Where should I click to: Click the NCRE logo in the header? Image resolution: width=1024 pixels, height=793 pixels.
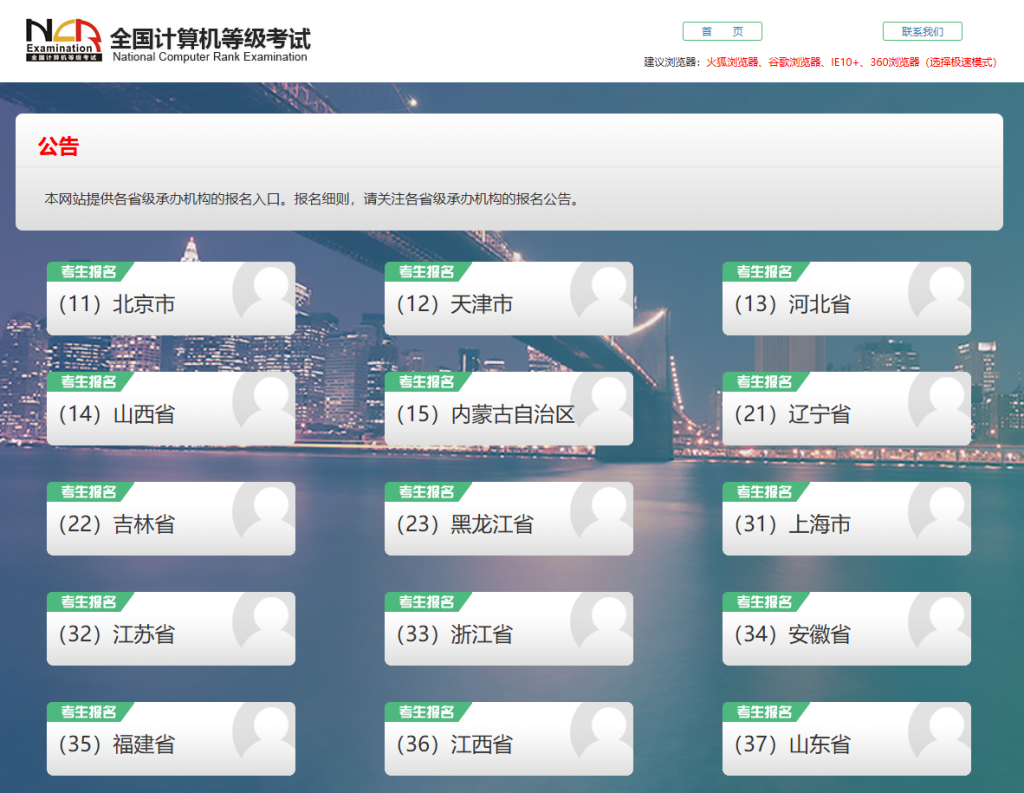click(x=62, y=40)
